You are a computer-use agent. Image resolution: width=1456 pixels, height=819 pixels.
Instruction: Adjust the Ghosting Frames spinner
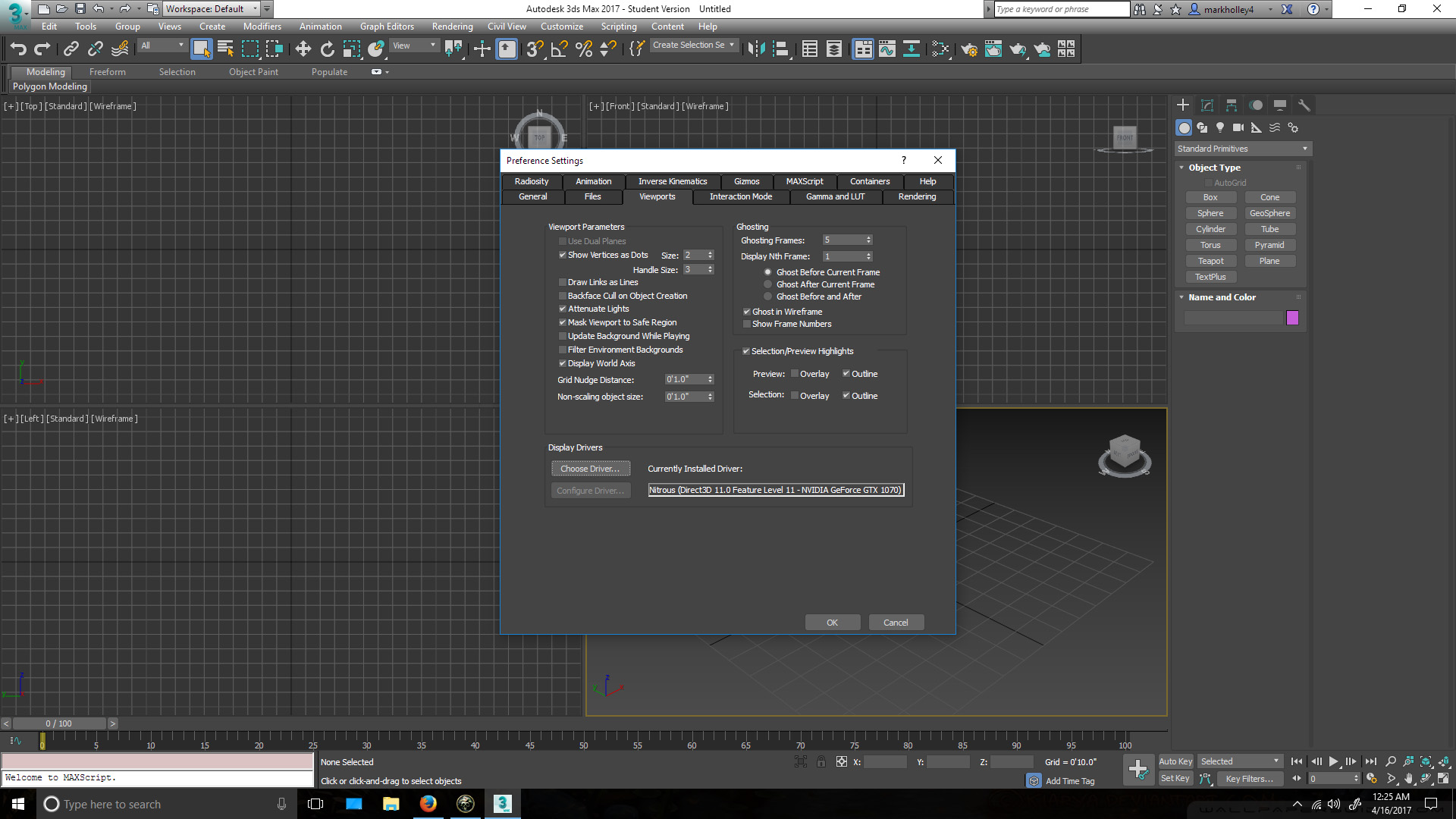pos(869,240)
